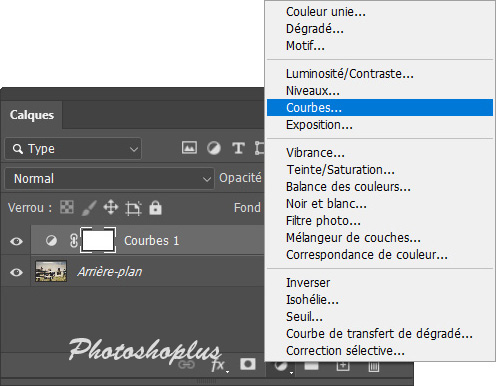Click the Fond fill label

tap(247, 208)
